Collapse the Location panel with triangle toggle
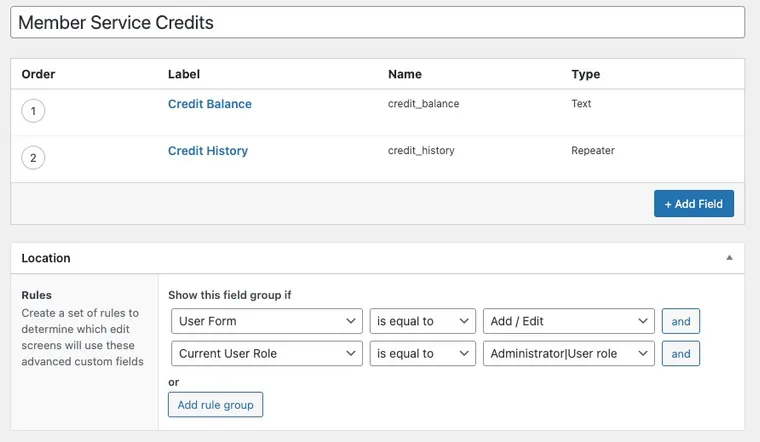 coord(729,258)
